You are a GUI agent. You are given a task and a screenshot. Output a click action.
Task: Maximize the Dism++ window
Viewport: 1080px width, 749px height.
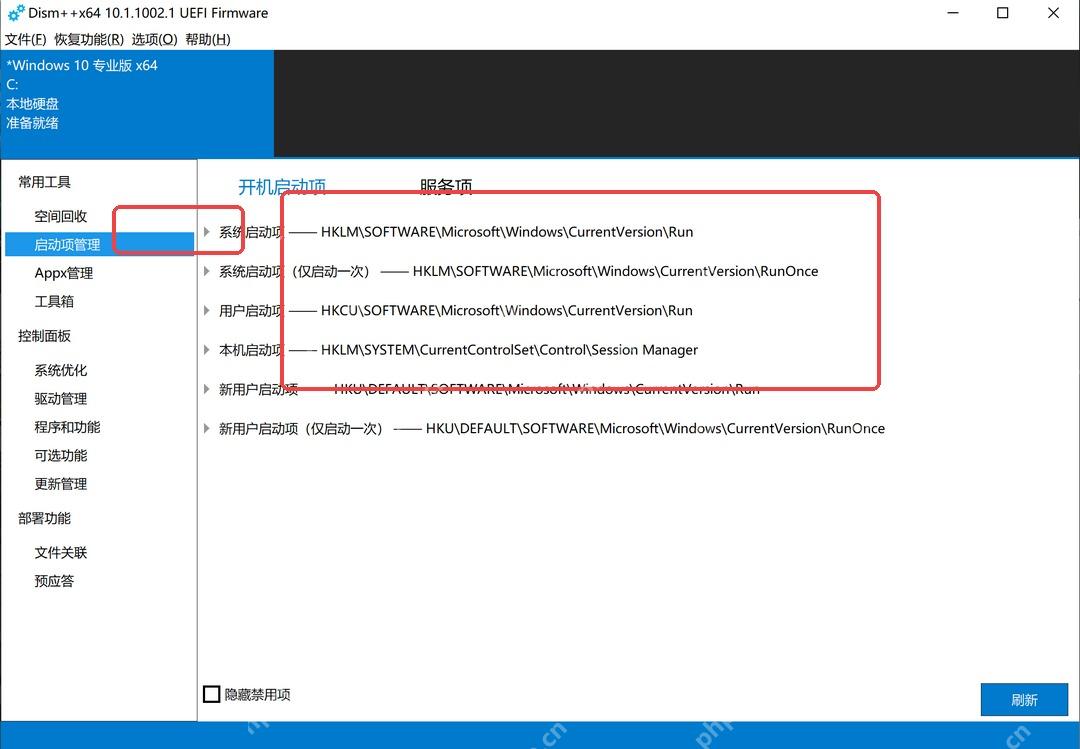click(x=1003, y=13)
